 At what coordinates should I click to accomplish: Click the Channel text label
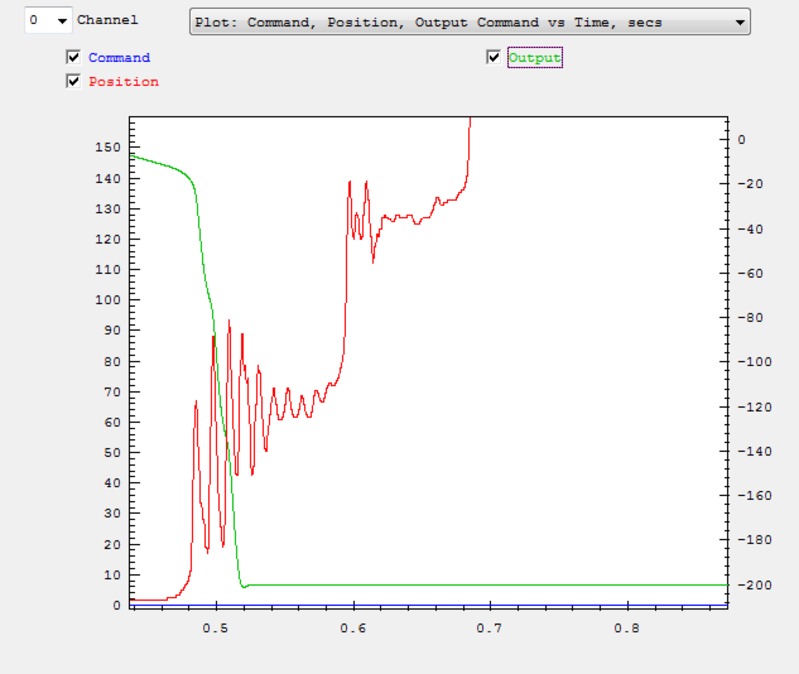108,20
